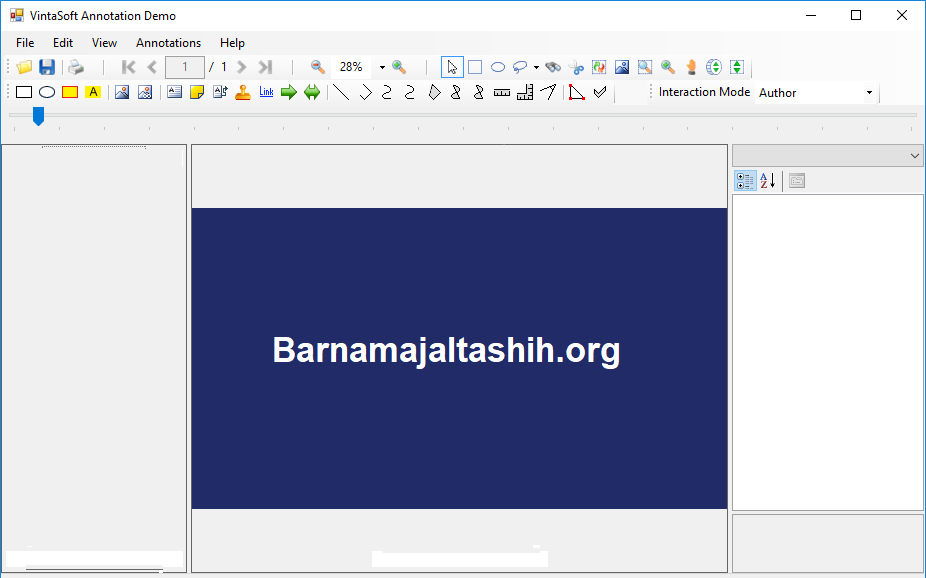Add a ruler measurement annotation
This screenshot has width=926, height=578.
click(502, 92)
